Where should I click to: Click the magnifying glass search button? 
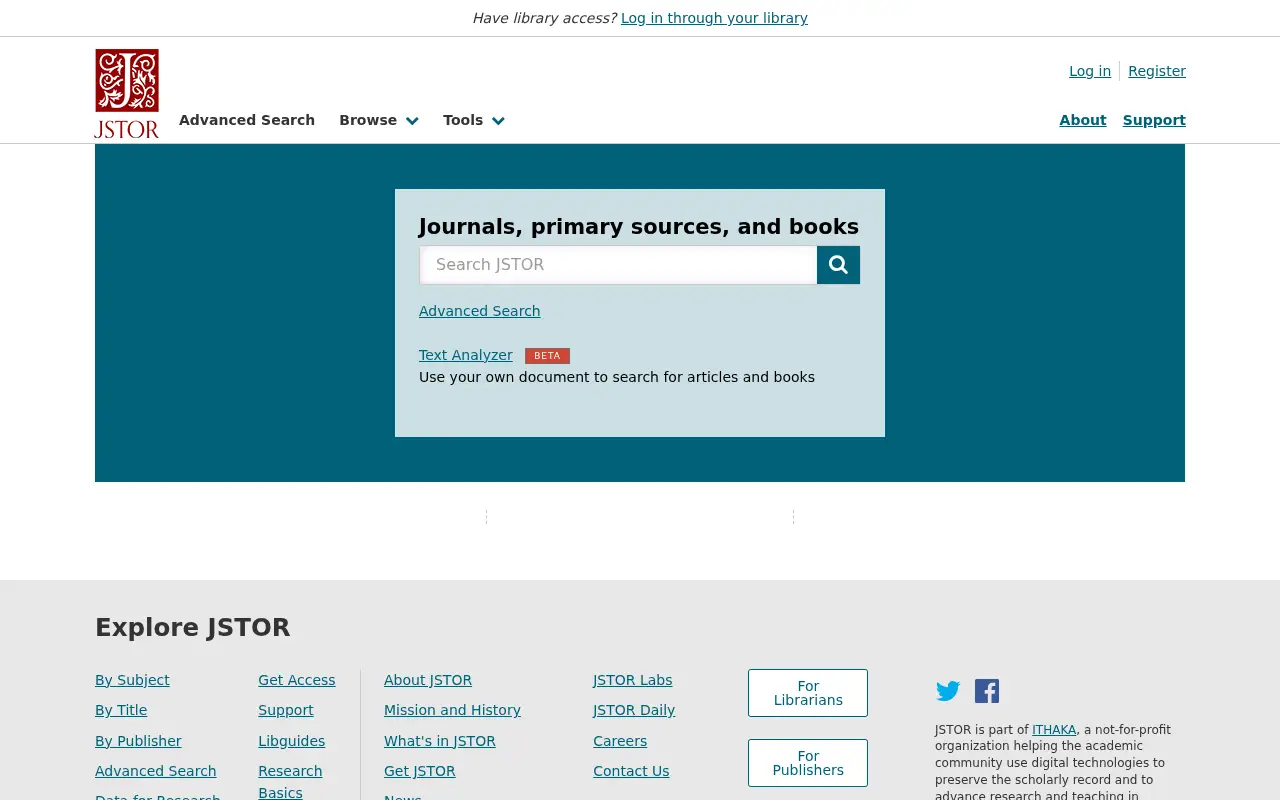click(838, 265)
